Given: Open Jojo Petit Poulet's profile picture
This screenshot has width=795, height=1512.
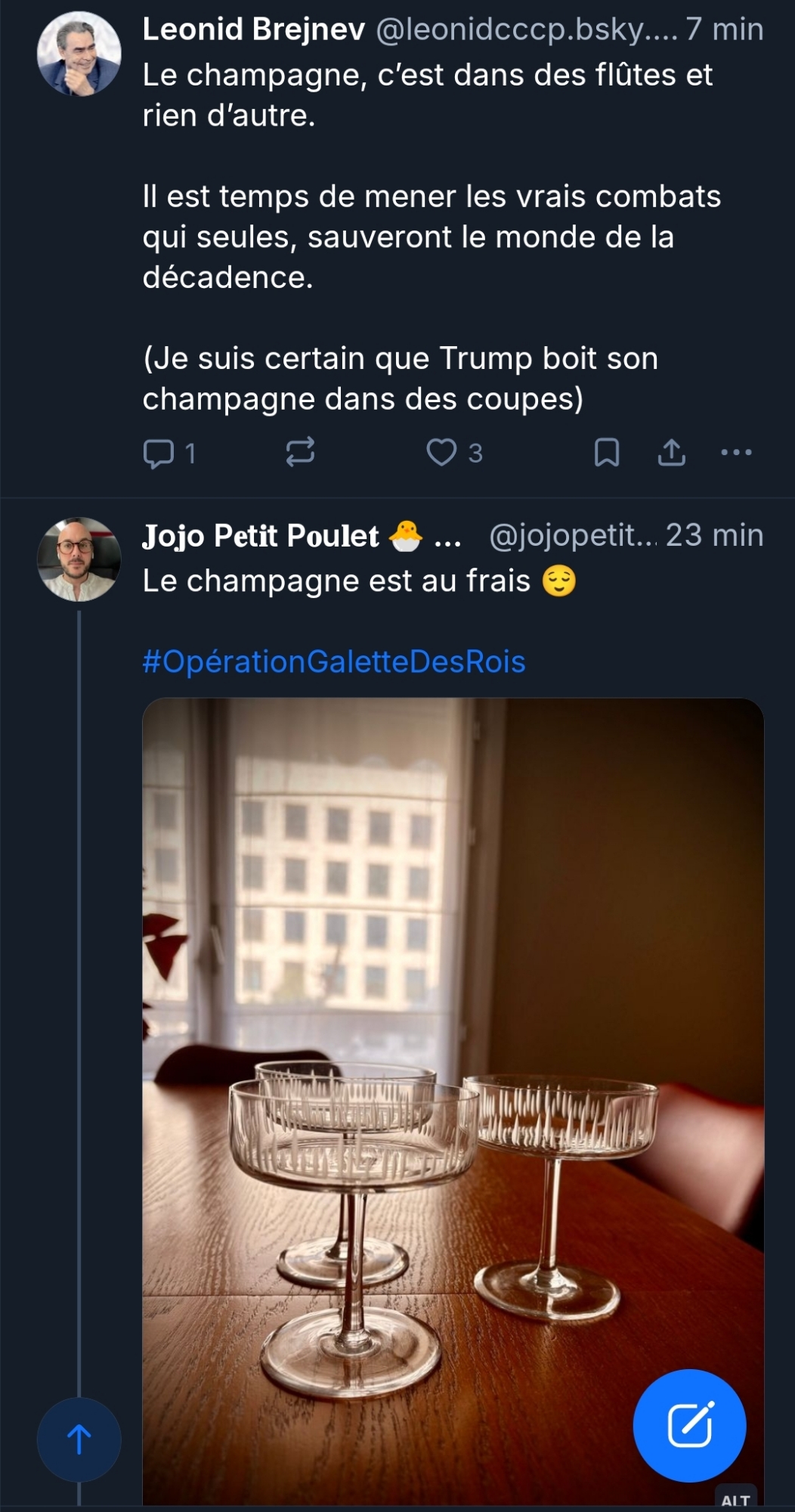Looking at the screenshot, I should tap(79, 559).
